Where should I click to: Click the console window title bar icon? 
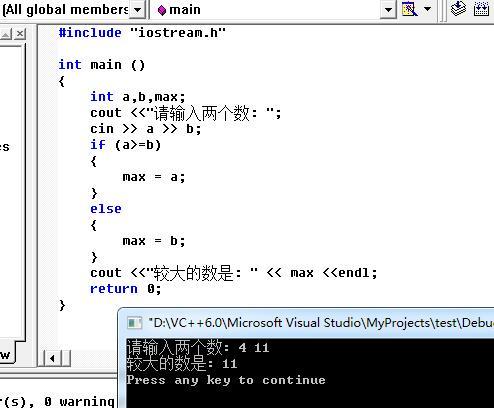point(135,323)
